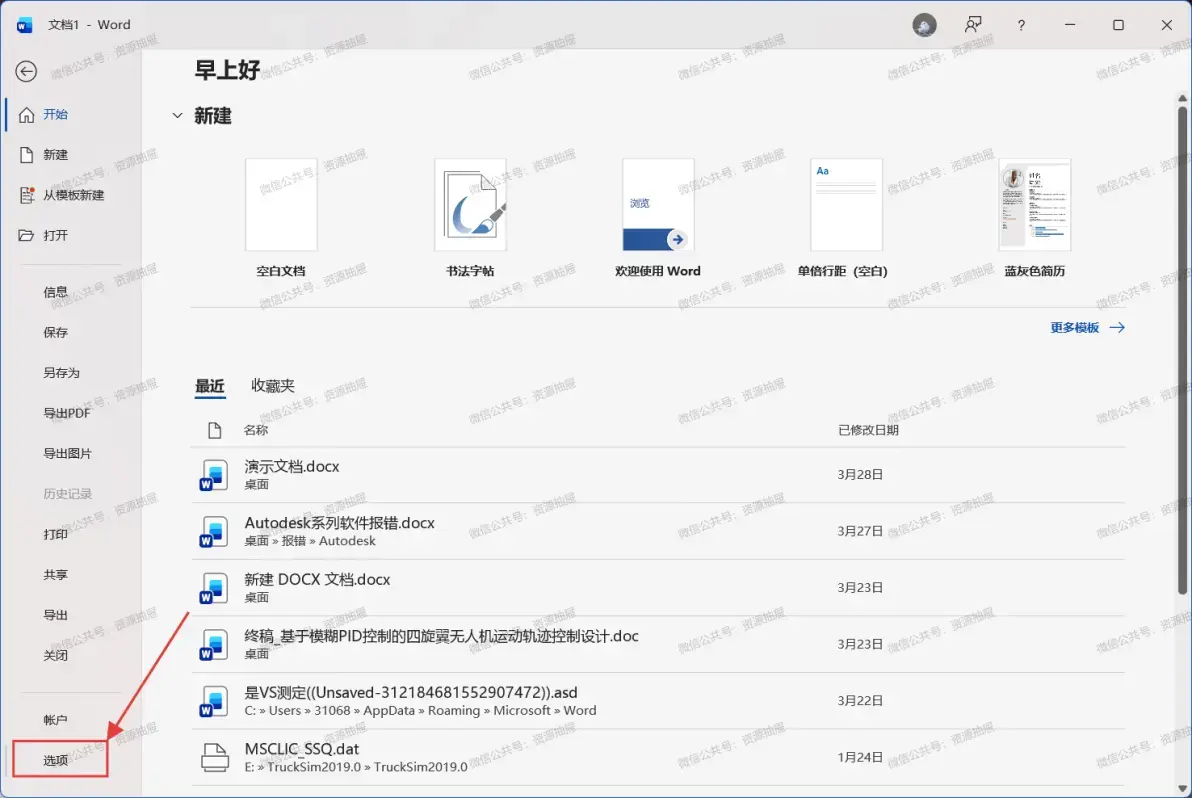Select 导出PDF option
The width and height of the screenshot is (1192, 798).
coord(67,413)
